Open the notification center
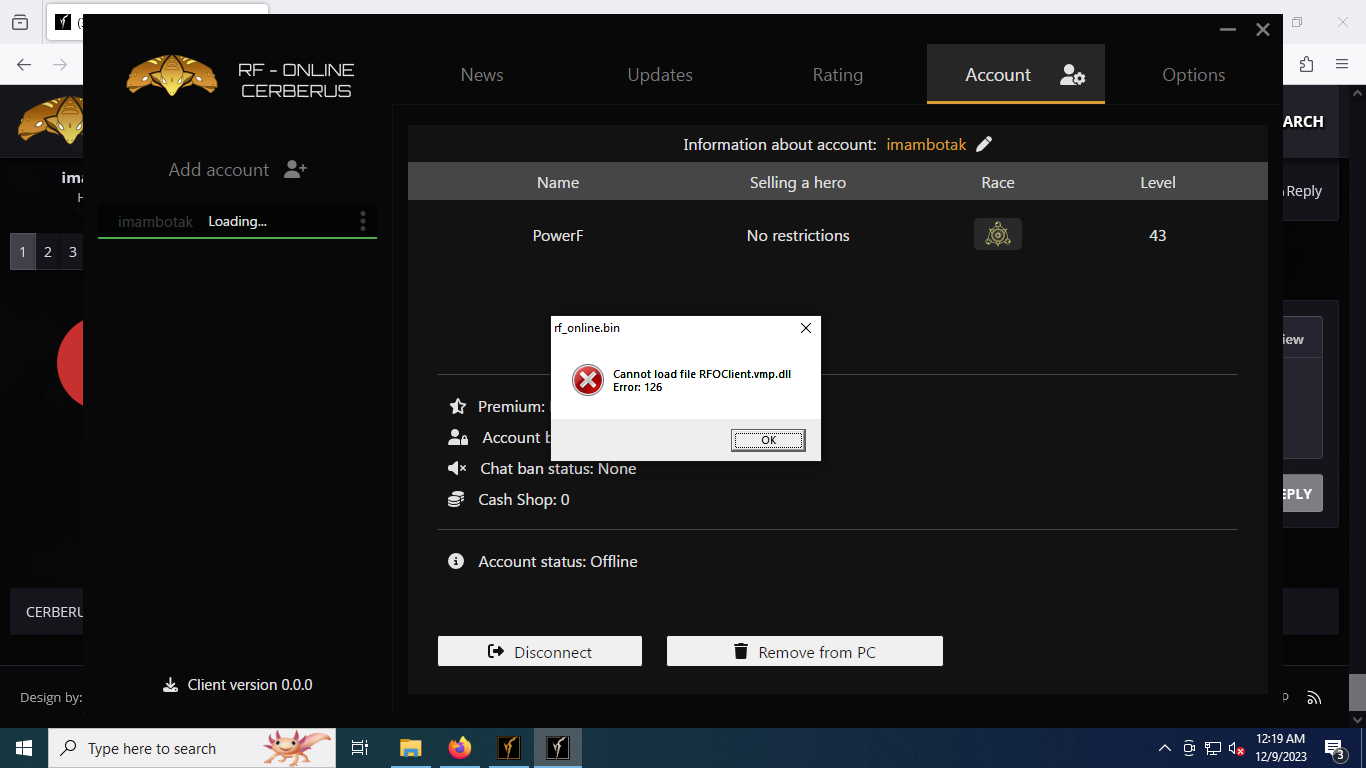The image size is (1366, 768). coord(1334,748)
